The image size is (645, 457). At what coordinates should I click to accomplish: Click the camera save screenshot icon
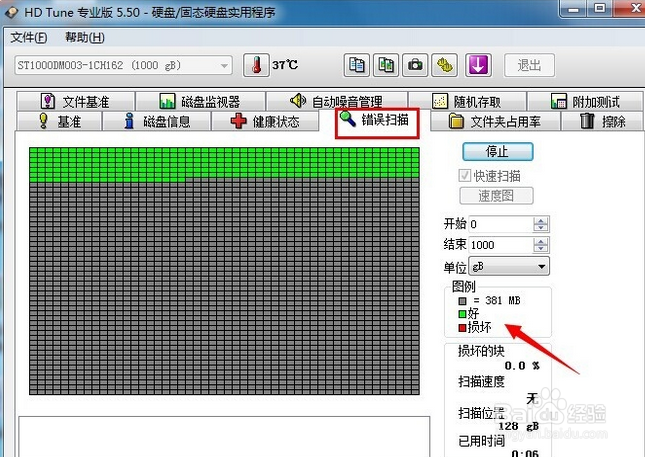coord(415,65)
